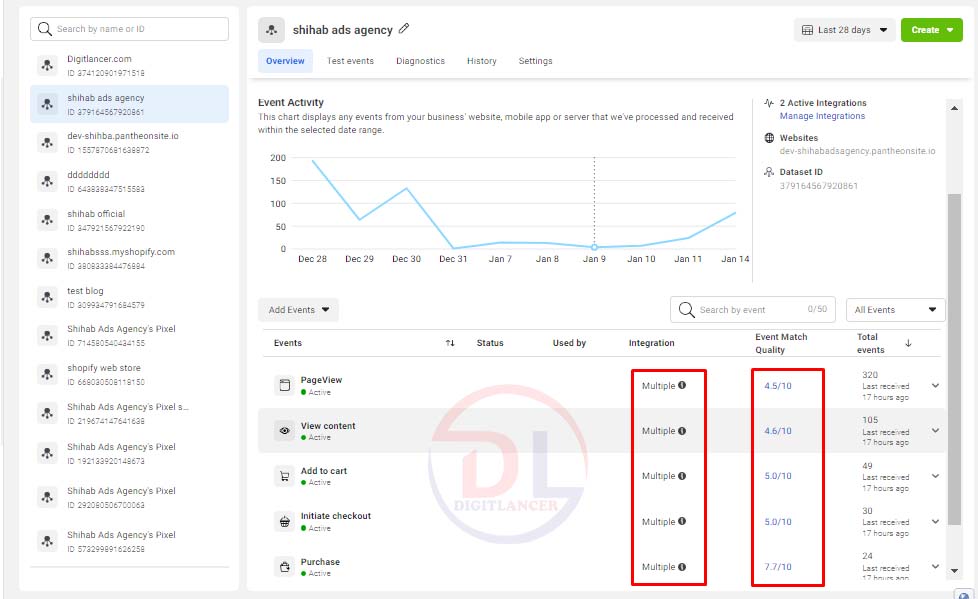Image resolution: width=978 pixels, height=599 pixels.
Task: Click the magnifier icon in Search by name or ID
Action: (x=45, y=29)
